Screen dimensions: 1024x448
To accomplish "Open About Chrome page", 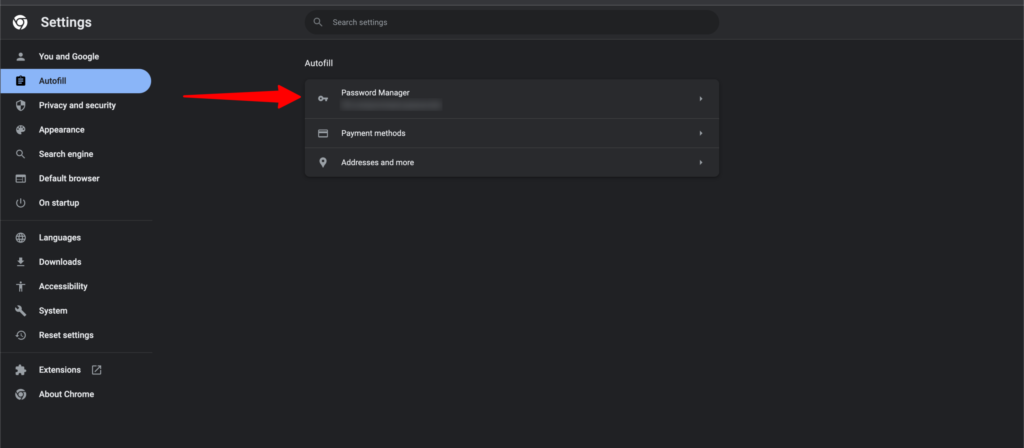I will (66, 394).
